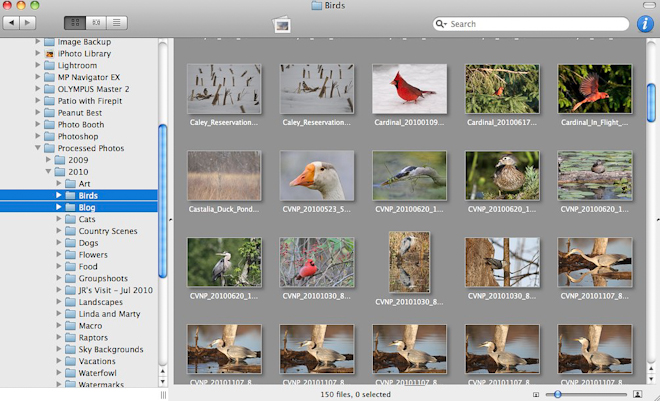The image size is (660, 401).
Task: Collapse the 2010 folder
Action: coord(48,171)
